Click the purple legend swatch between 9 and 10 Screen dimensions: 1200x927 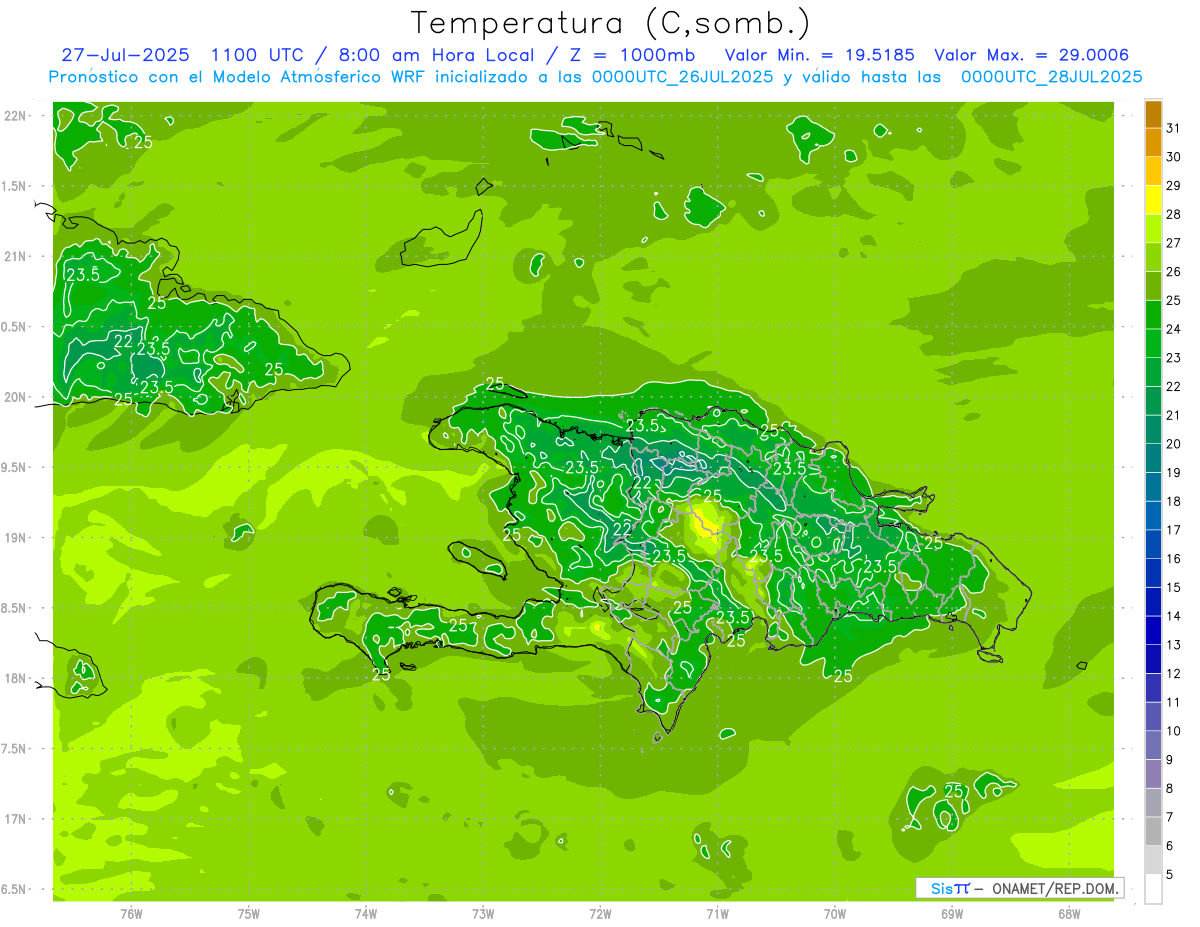[x=1153, y=745]
